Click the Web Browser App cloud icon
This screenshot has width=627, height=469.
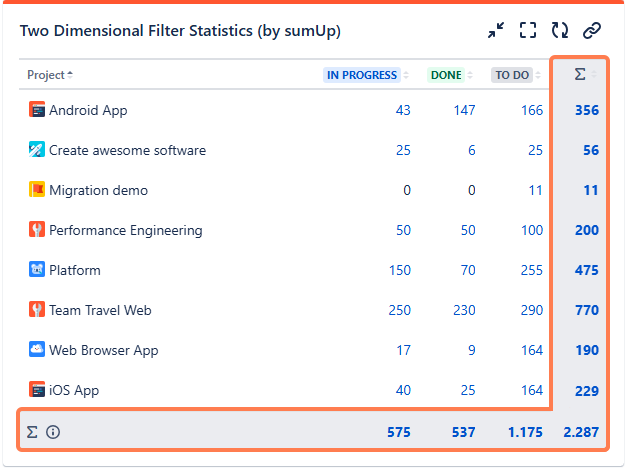pyautogui.click(x=37, y=350)
